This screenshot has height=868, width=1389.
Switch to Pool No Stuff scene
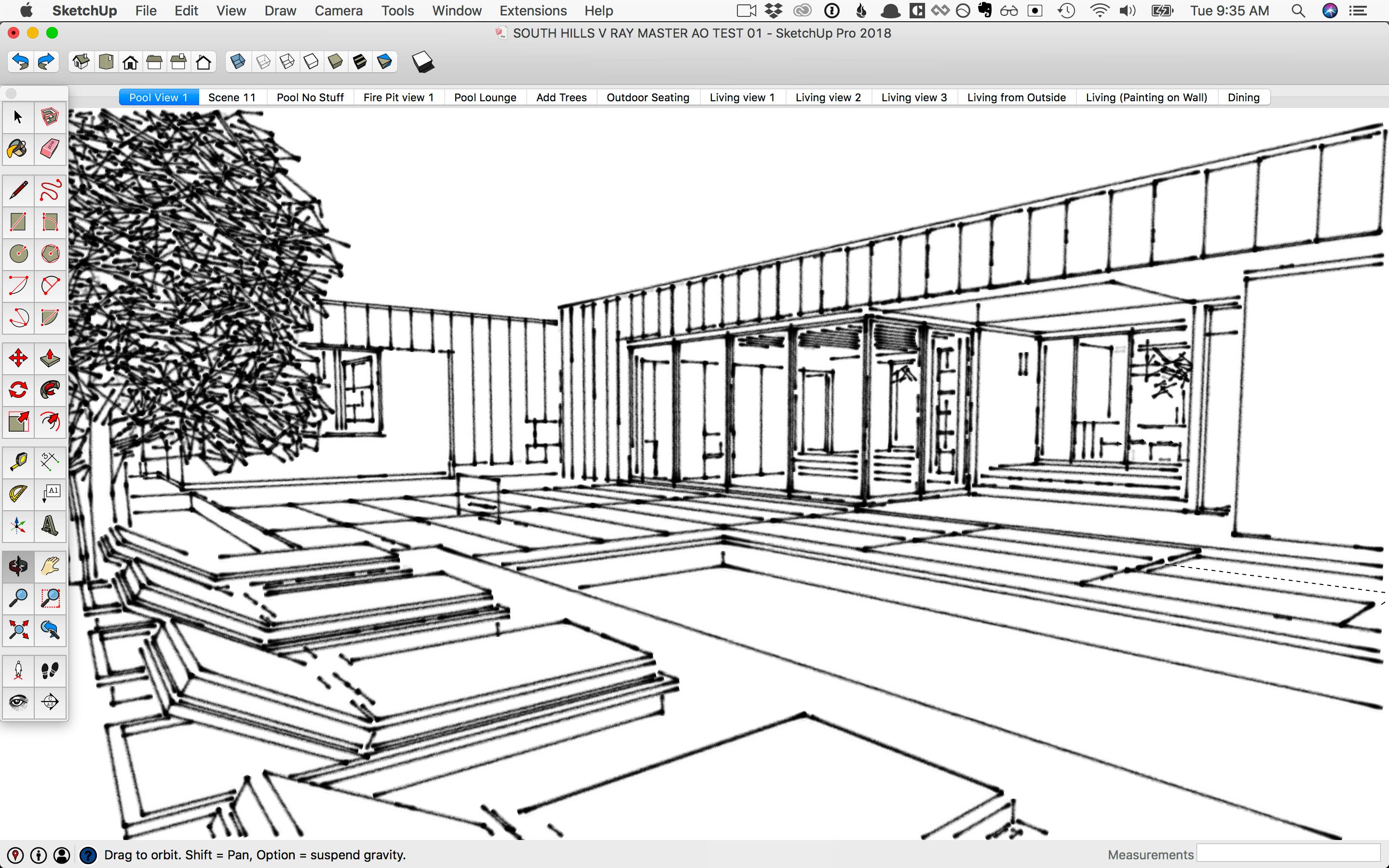[x=310, y=97]
